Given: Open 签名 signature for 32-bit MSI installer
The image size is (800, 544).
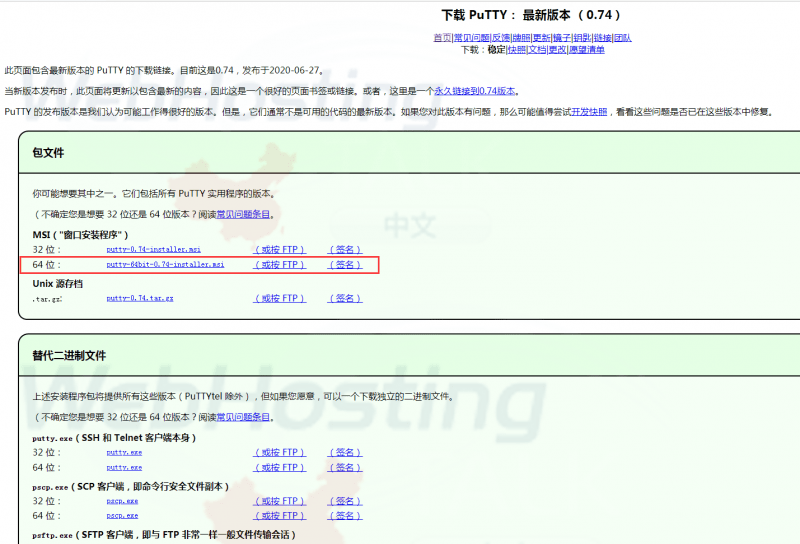Looking at the screenshot, I should [345, 250].
